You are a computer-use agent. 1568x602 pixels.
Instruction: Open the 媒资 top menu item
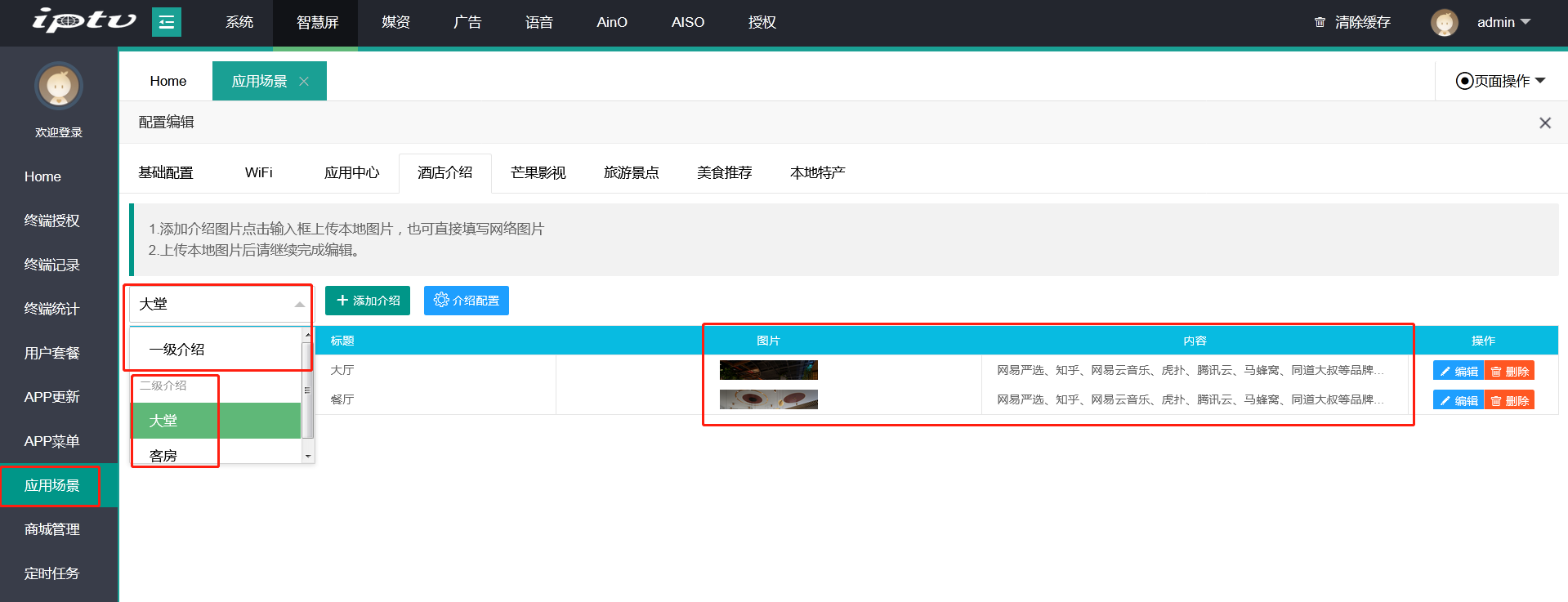click(395, 22)
